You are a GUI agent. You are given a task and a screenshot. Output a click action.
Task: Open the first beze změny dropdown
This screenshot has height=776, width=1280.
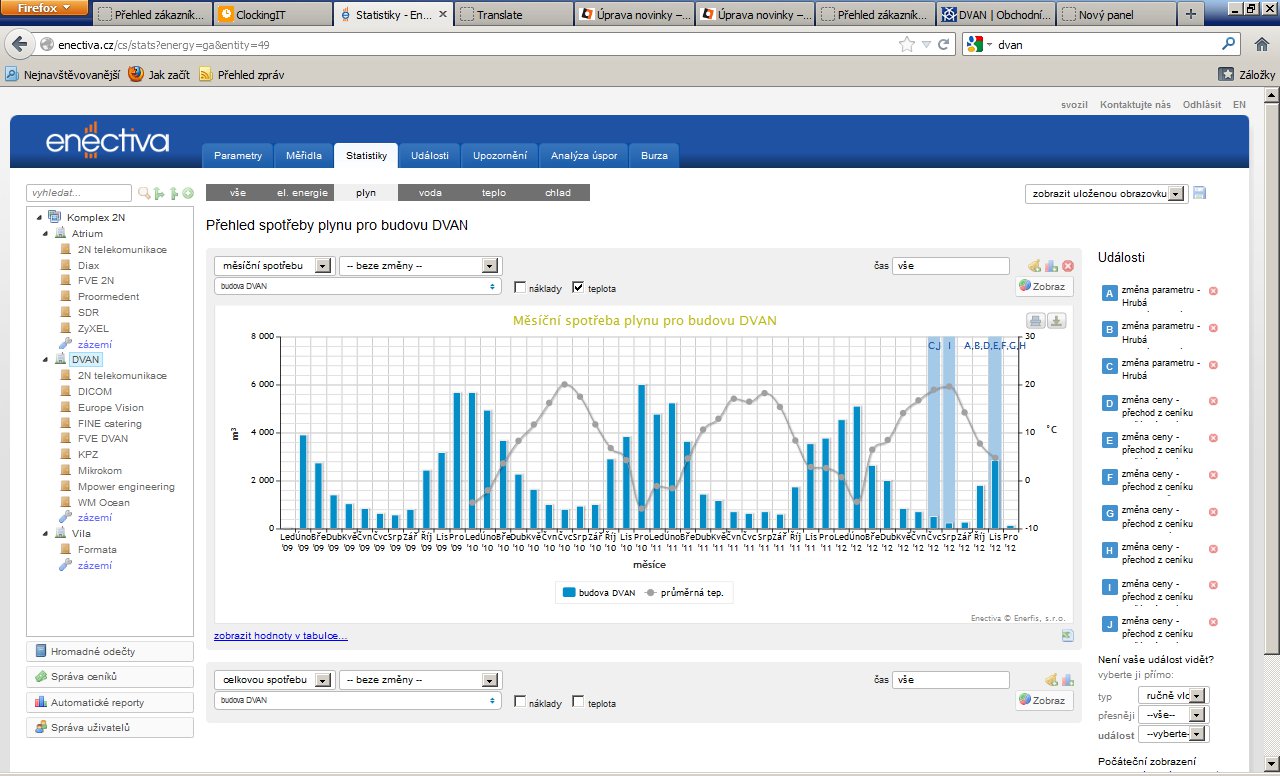click(x=419, y=266)
